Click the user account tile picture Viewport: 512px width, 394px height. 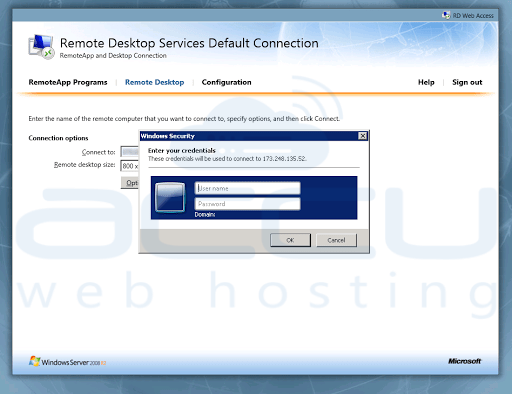point(170,197)
